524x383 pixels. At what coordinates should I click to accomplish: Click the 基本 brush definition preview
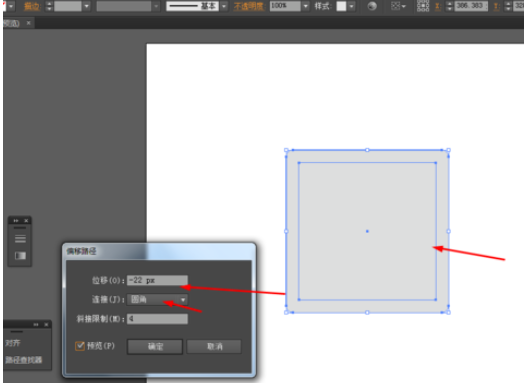click(192, 6)
